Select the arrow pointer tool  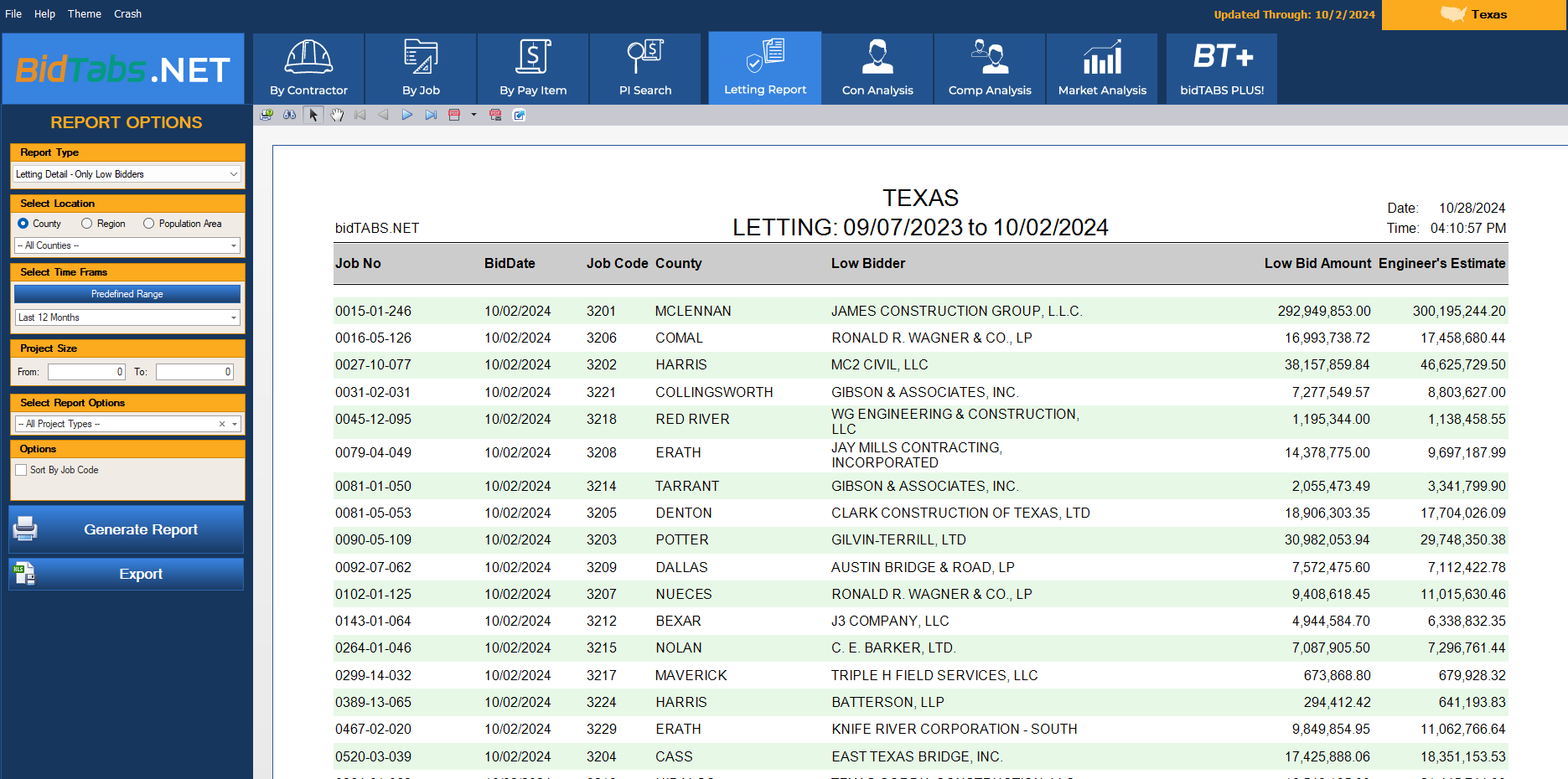tap(313, 116)
